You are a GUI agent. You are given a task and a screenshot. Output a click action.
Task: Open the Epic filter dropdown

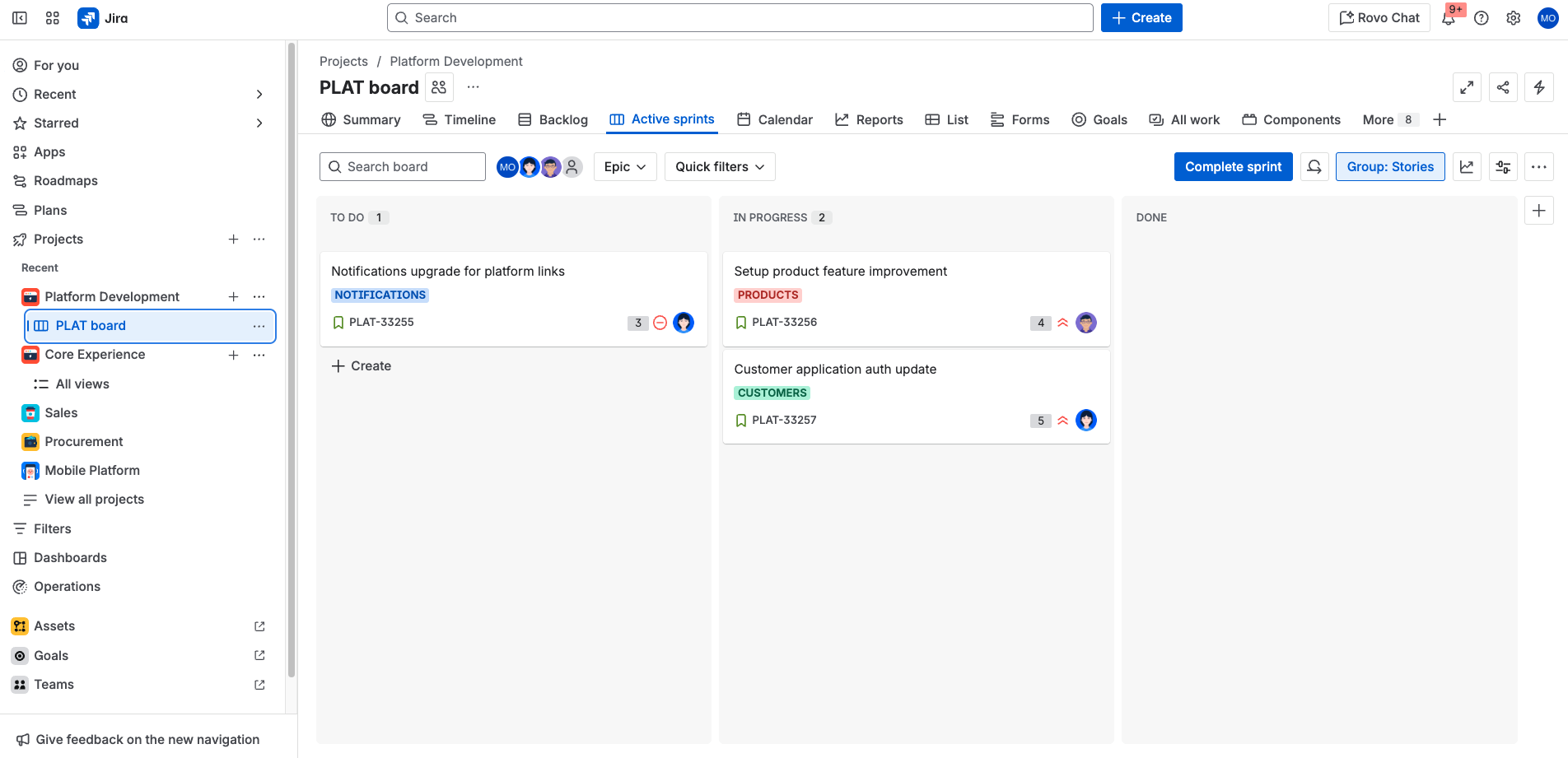pyautogui.click(x=625, y=166)
